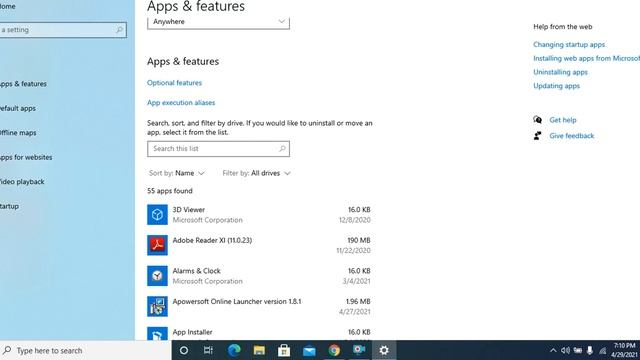This screenshot has width=640, height=360.
Task: Select the Alarms & Clock entry name
Action: point(196,271)
